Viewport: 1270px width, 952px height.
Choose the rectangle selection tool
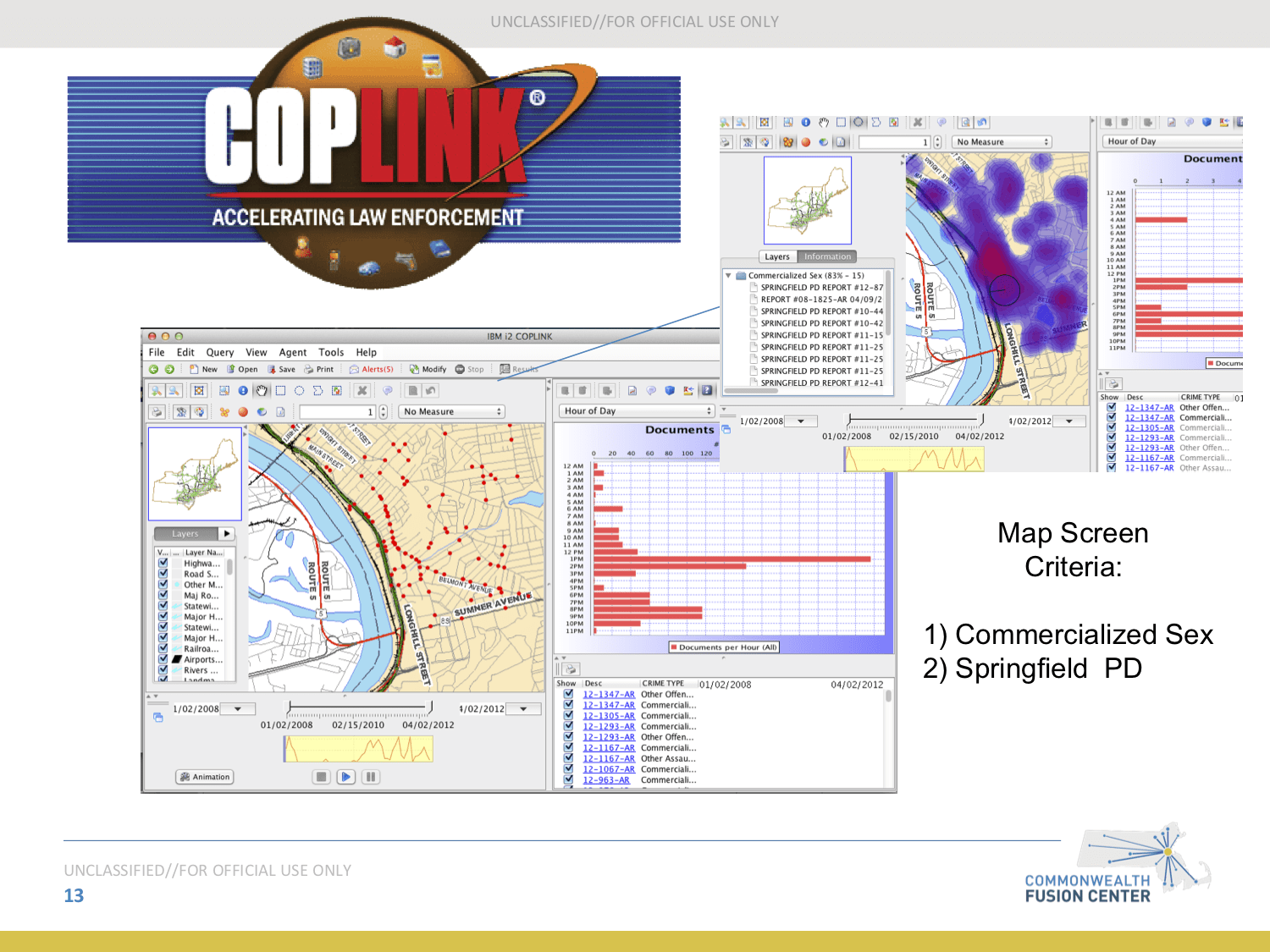(280, 390)
